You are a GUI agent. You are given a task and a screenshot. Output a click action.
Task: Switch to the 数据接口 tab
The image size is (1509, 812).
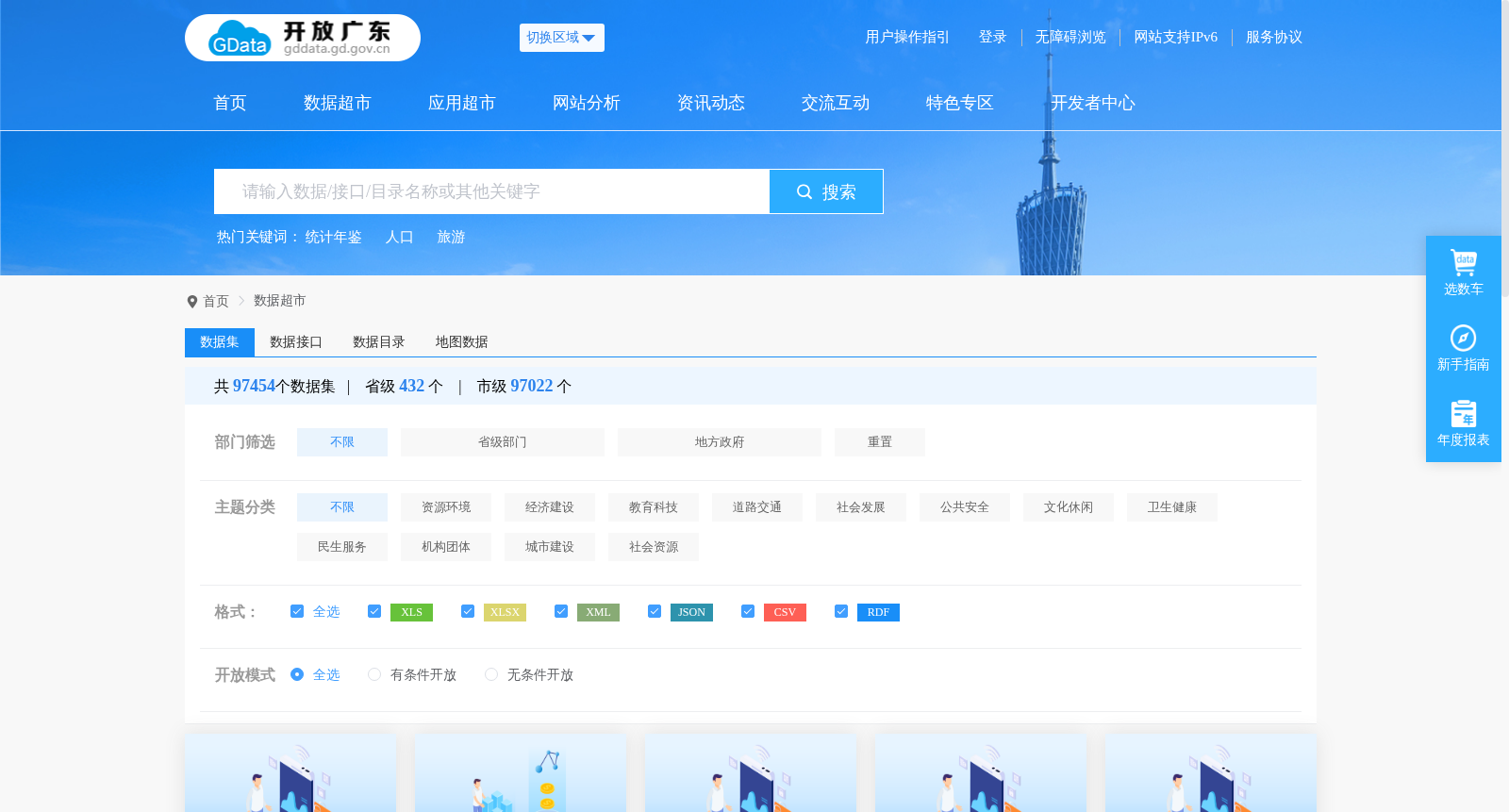(296, 342)
